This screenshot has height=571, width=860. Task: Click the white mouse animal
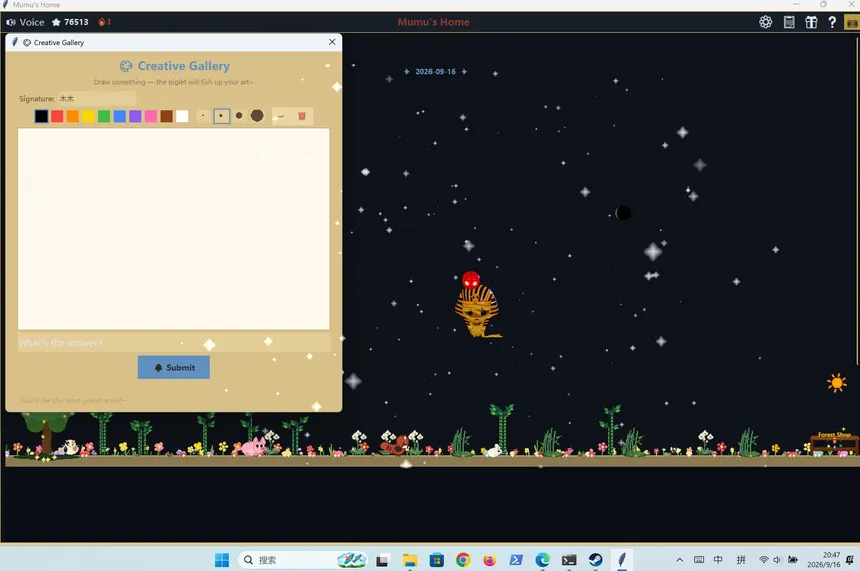[x=493, y=451]
